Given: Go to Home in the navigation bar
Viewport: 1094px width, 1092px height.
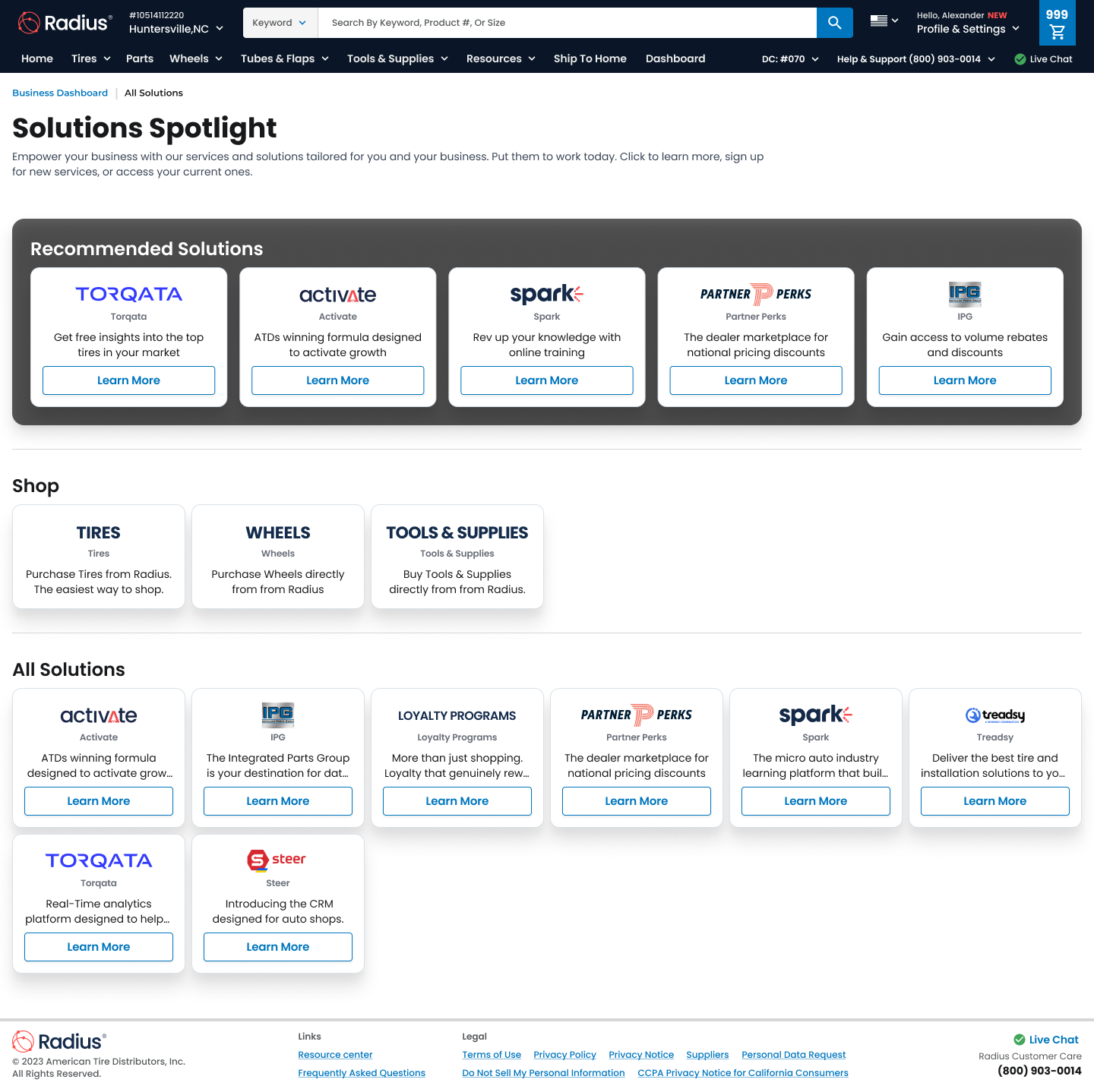Looking at the screenshot, I should coord(37,58).
